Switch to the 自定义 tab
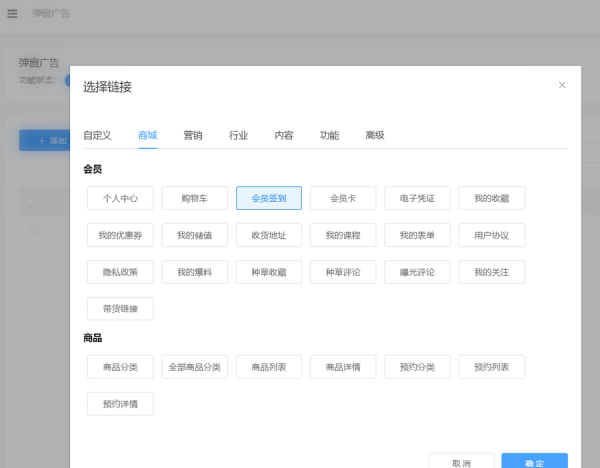Viewport: 600px width, 468px height. click(97, 135)
